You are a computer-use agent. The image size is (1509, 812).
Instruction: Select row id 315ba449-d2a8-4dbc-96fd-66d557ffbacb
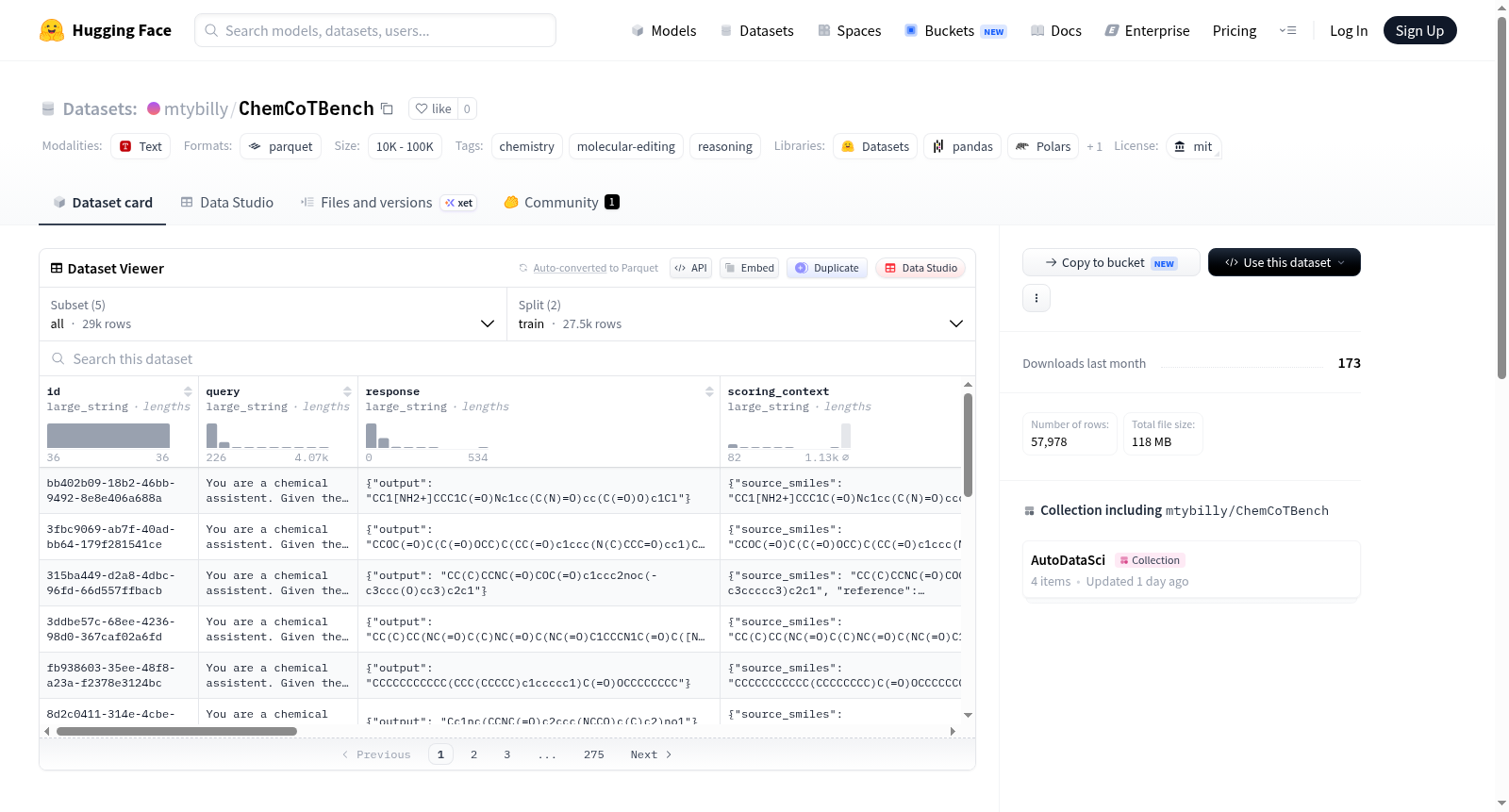(x=119, y=583)
